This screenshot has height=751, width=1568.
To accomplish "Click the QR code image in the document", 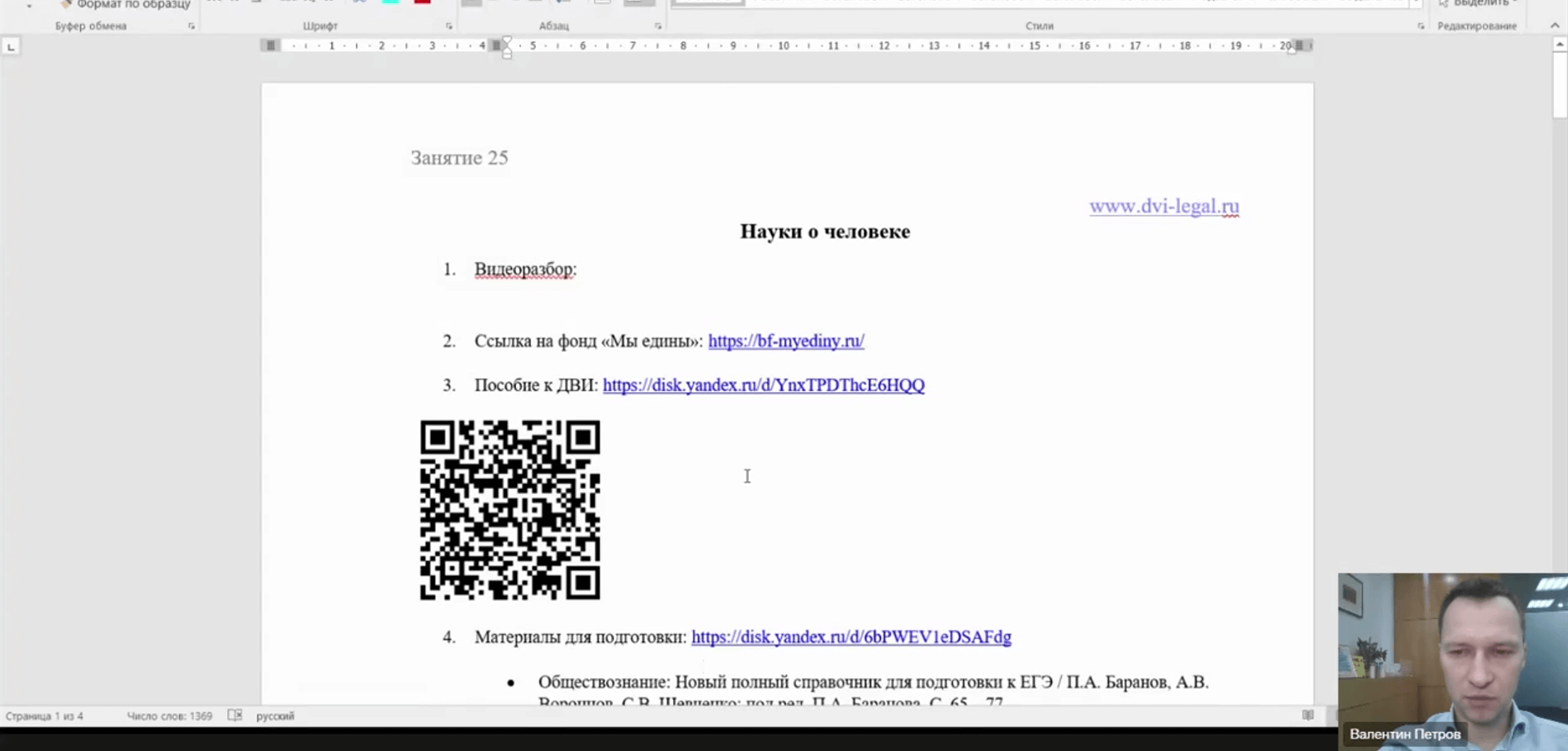I will (510, 509).
